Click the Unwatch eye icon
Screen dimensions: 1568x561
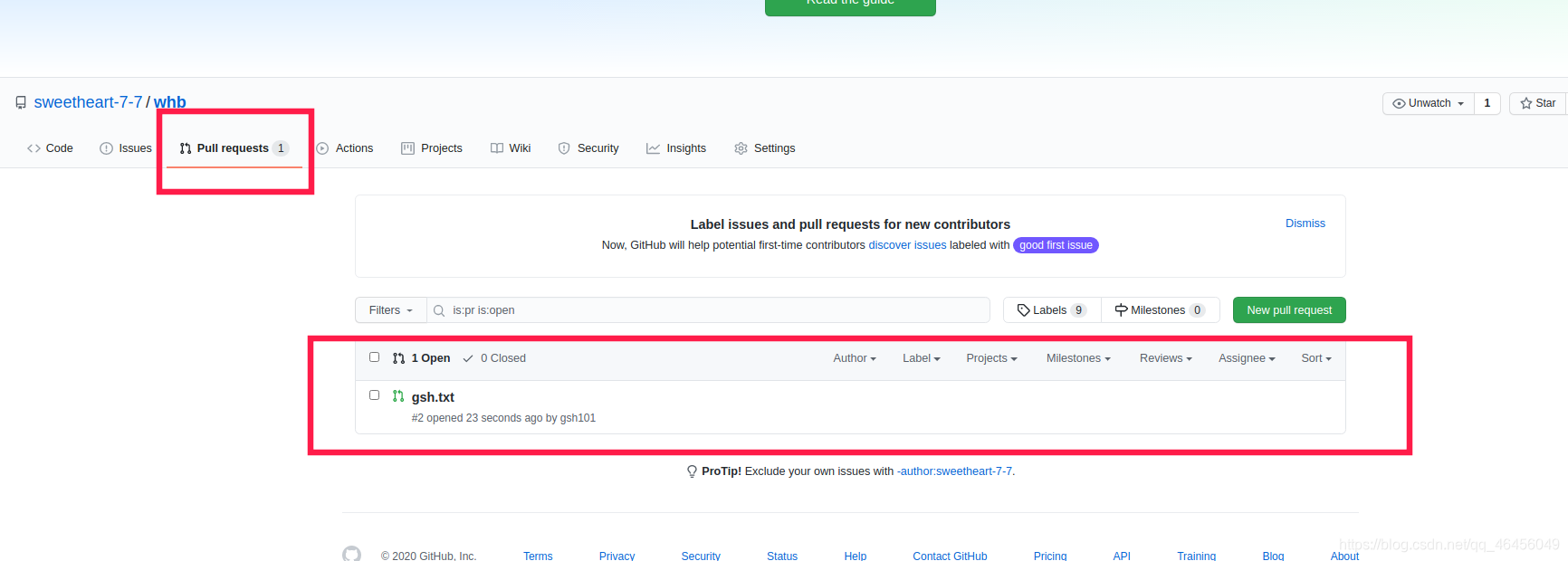(x=1399, y=103)
